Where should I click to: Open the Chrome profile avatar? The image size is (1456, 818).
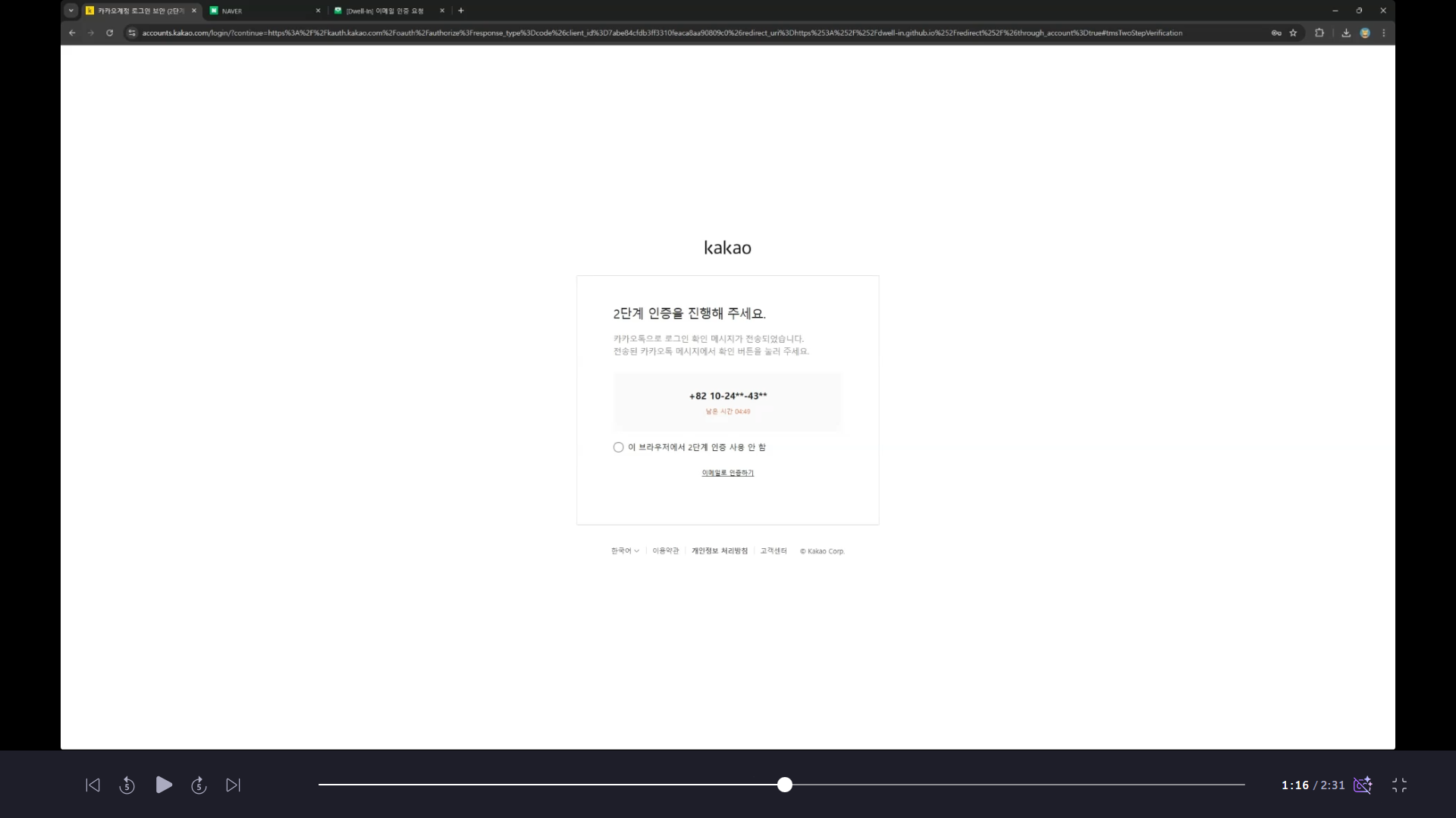(x=1365, y=33)
